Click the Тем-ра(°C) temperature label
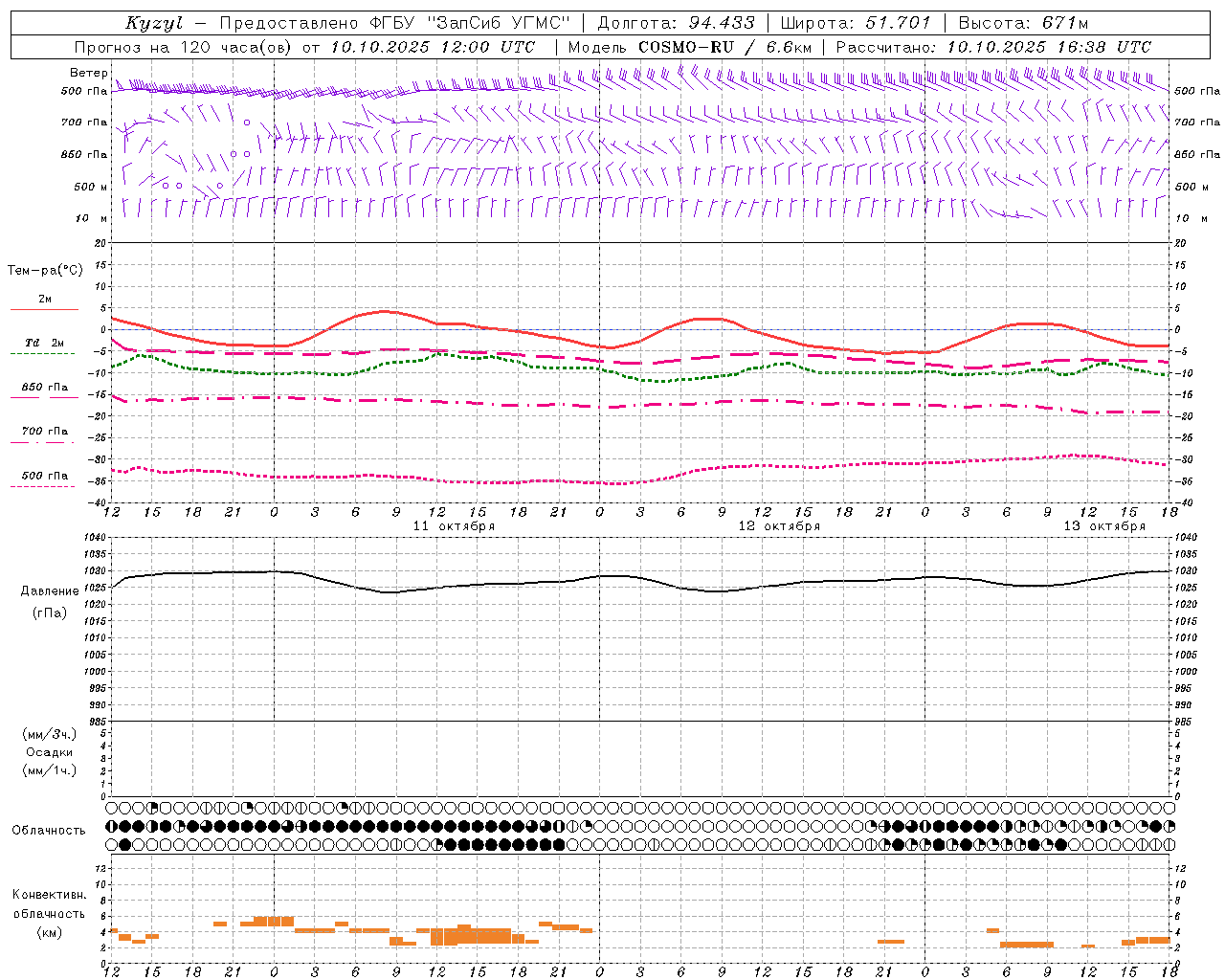This screenshot has height=980, width=1225. [45, 271]
